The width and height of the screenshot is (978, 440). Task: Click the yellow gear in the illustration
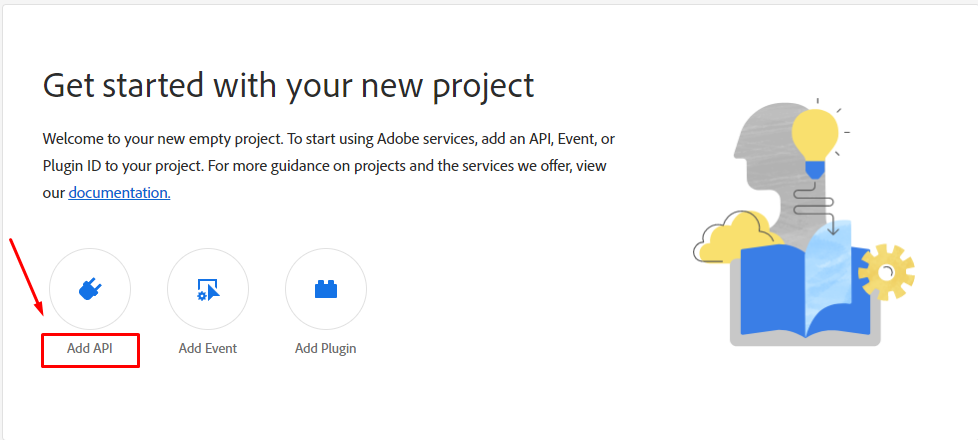(x=885, y=271)
